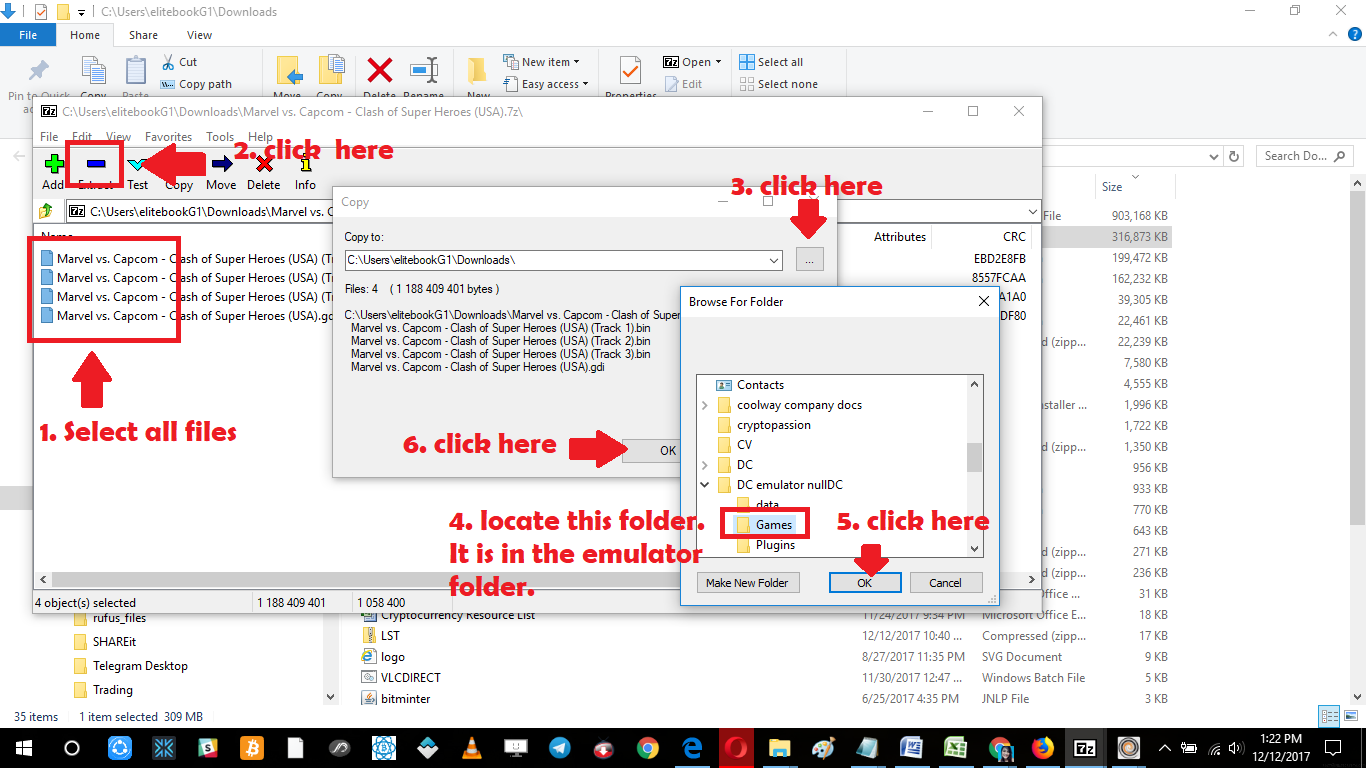Click the folder tree scrollbar thumb
Image resolution: width=1366 pixels, height=768 pixels.
click(x=974, y=457)
